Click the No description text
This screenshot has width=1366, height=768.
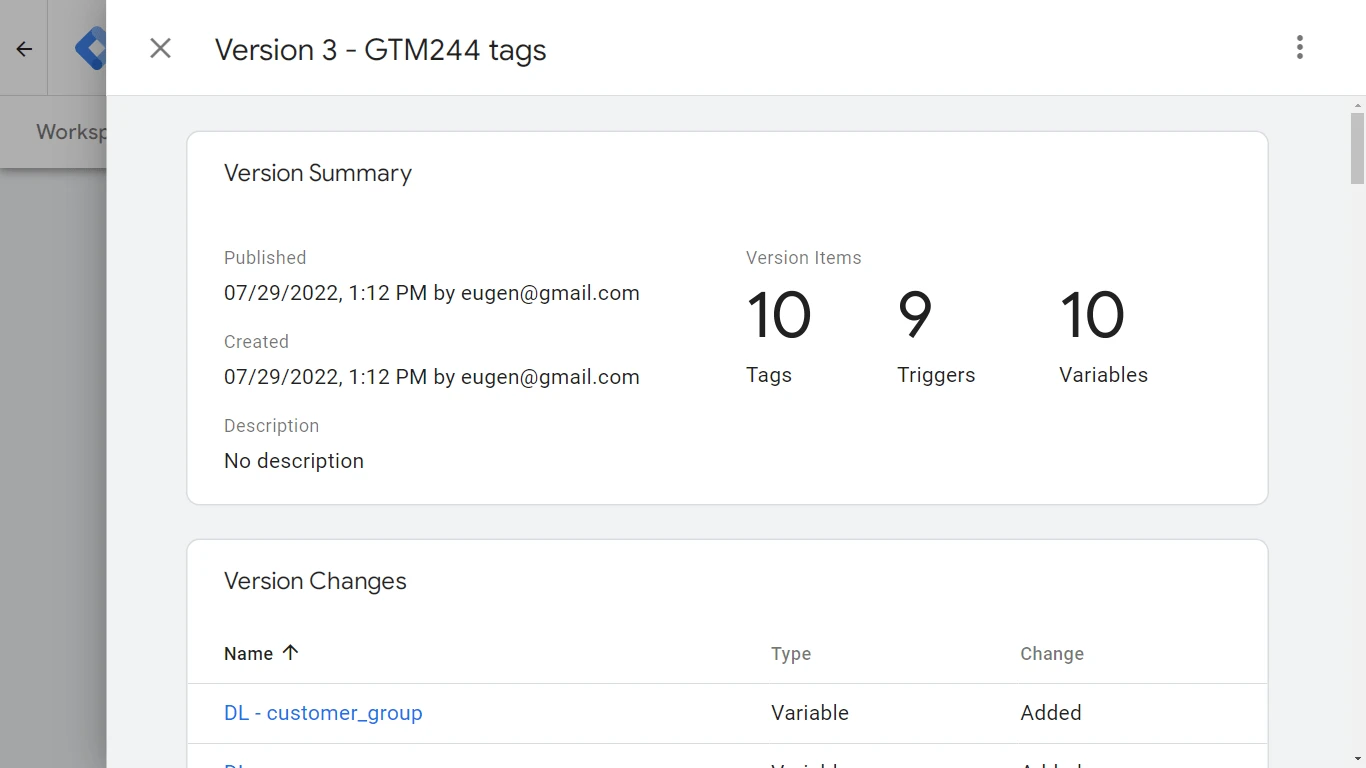click(x=294, y=461)
